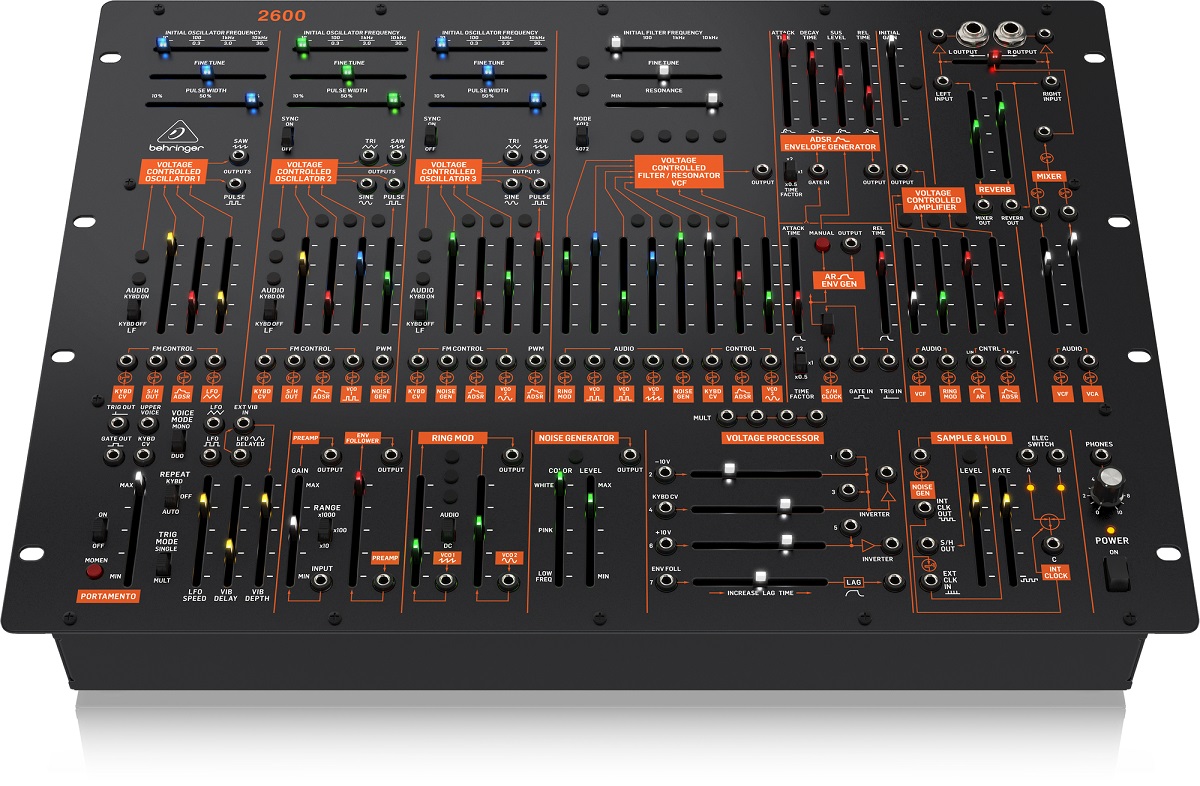Viewport: 1200px width, 786px height.
Task: Click the ADSR jack under VCO 1 FM Control
Action: point(183,361)
